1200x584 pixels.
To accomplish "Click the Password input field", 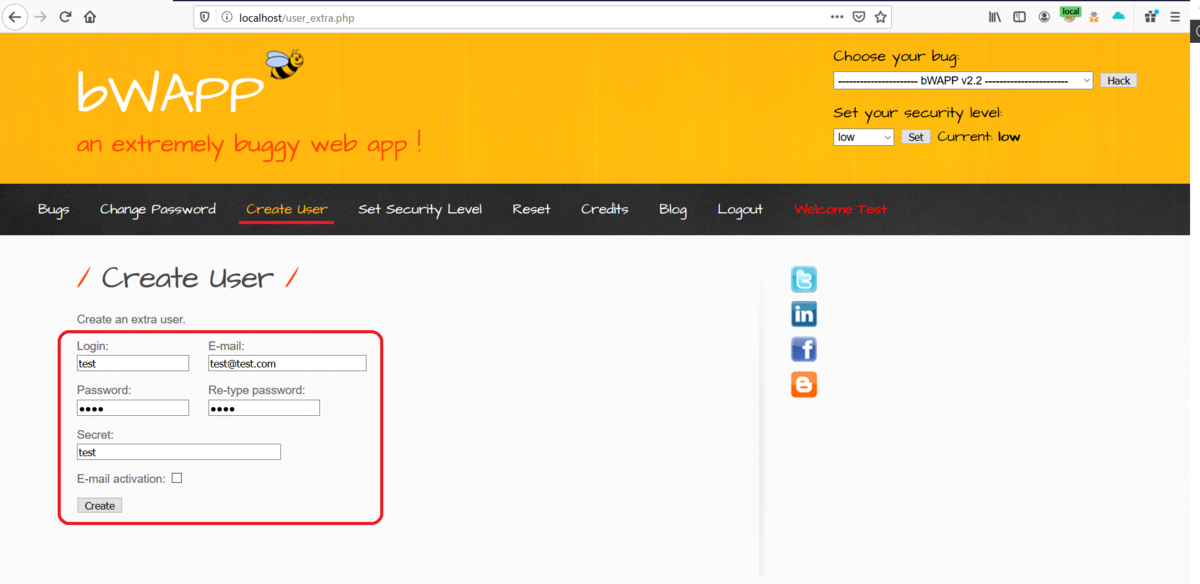I will click(x=133, y=408).
